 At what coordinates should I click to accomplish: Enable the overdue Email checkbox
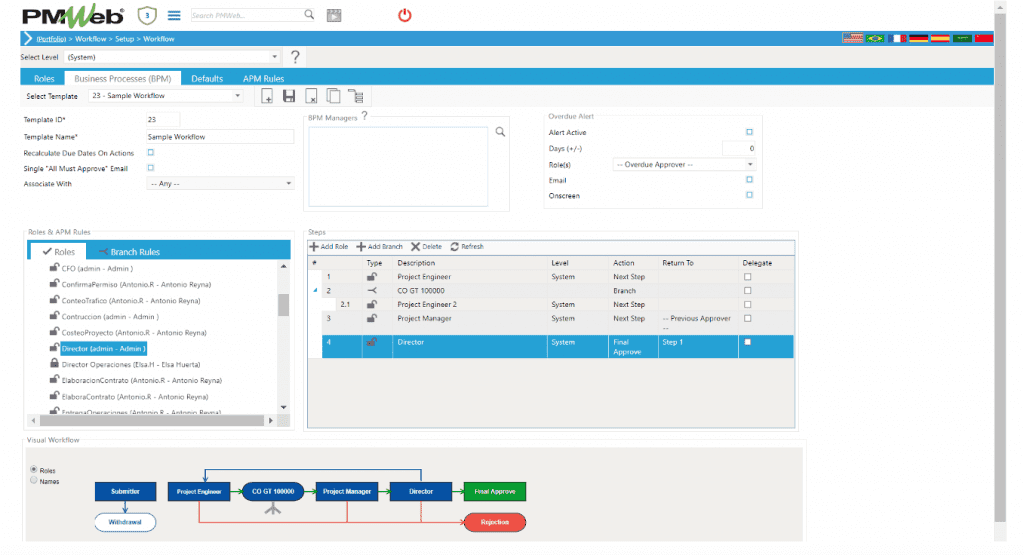click(x=749, y=180)
